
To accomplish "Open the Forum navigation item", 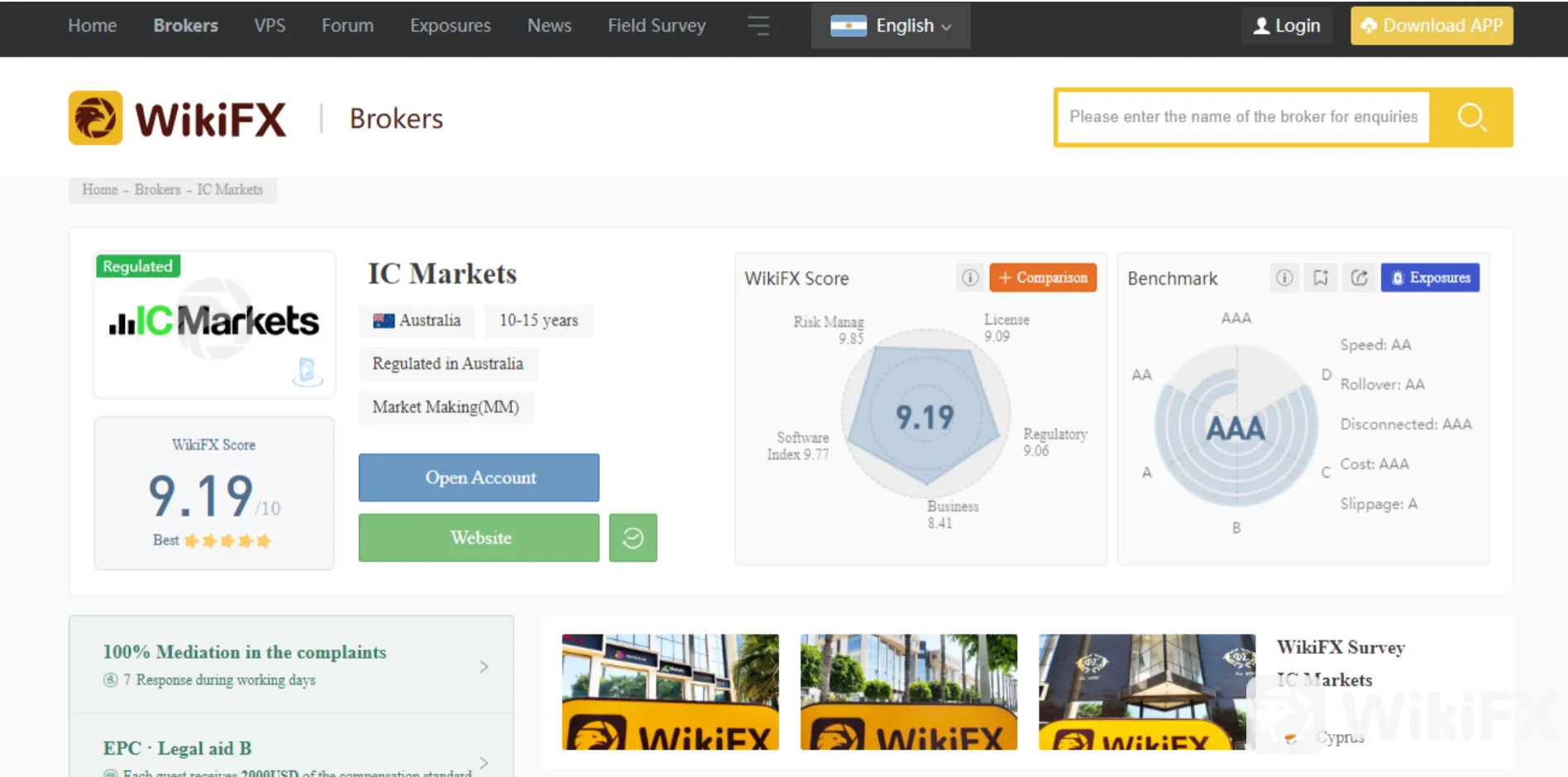I will (347, 26).
